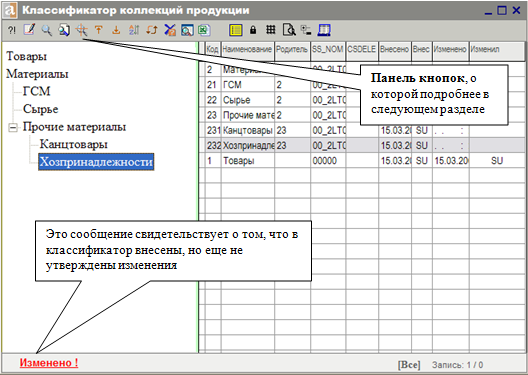Viewport: 528px width, 375px height.
Task: Click the 'Сырье' cell in the table
Action: 248,100
